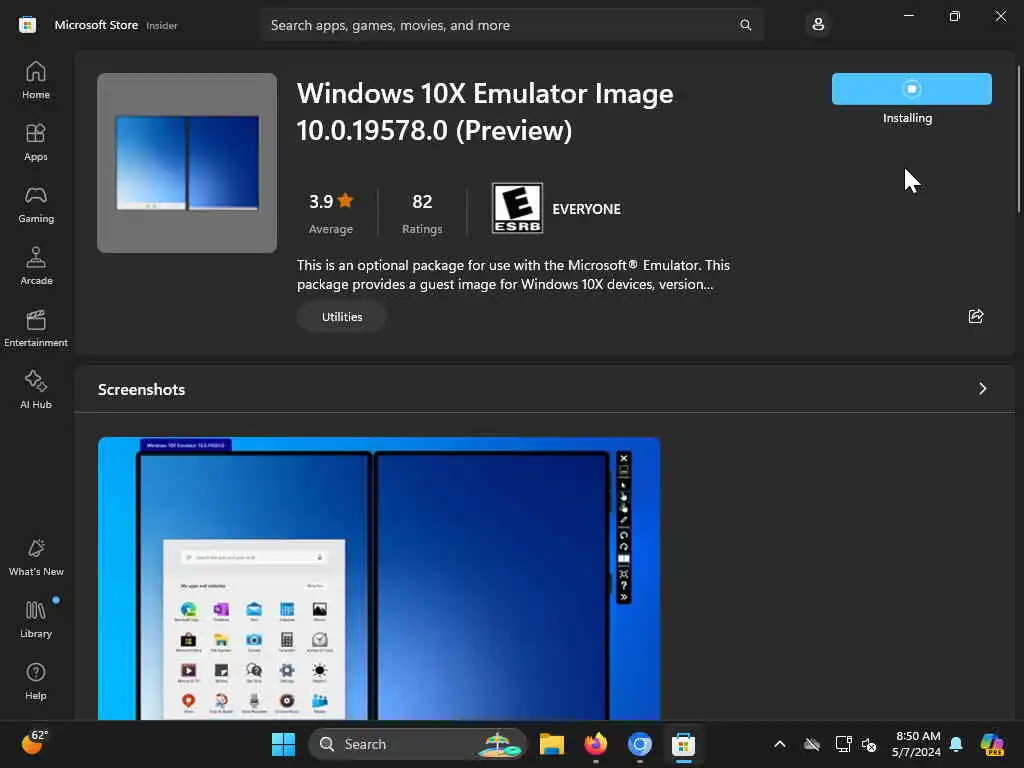Open the Chromium browser taskbar icon
The image size is (1024, 768).
pyautogui.click(x=639, y=744)
